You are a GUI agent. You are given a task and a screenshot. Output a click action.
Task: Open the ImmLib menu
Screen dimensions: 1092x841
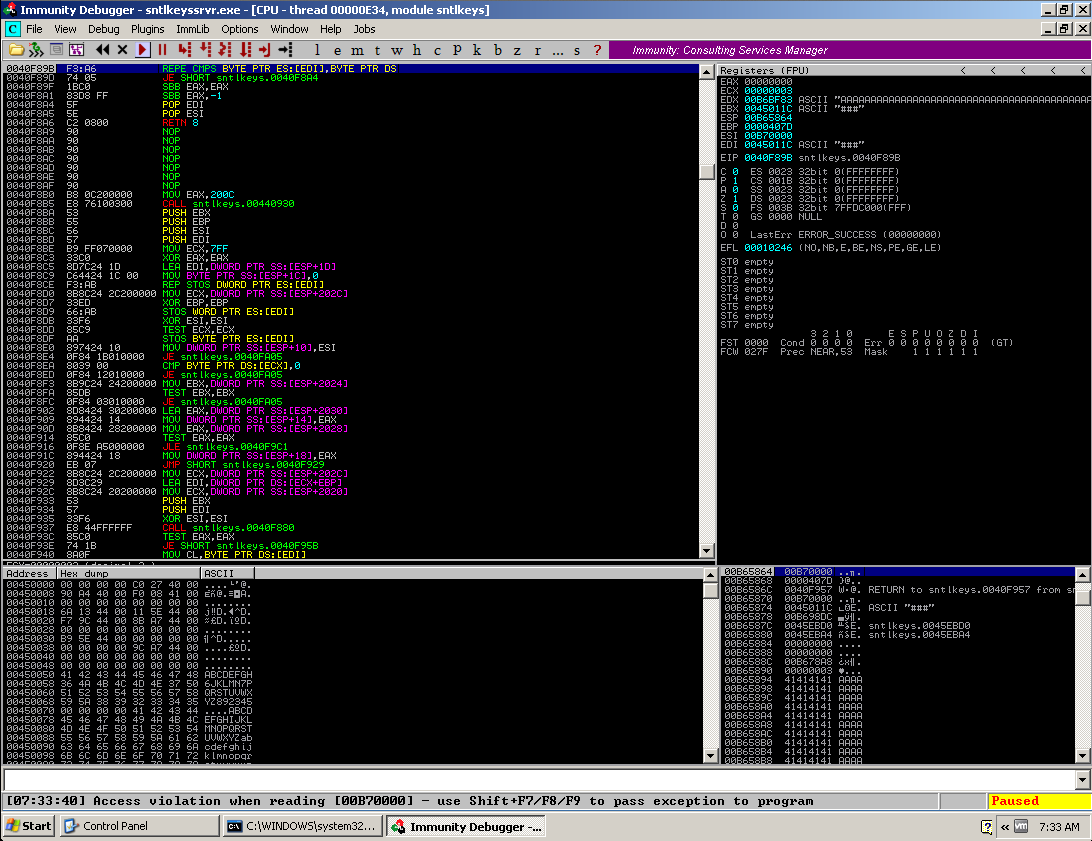coord(193,29)
